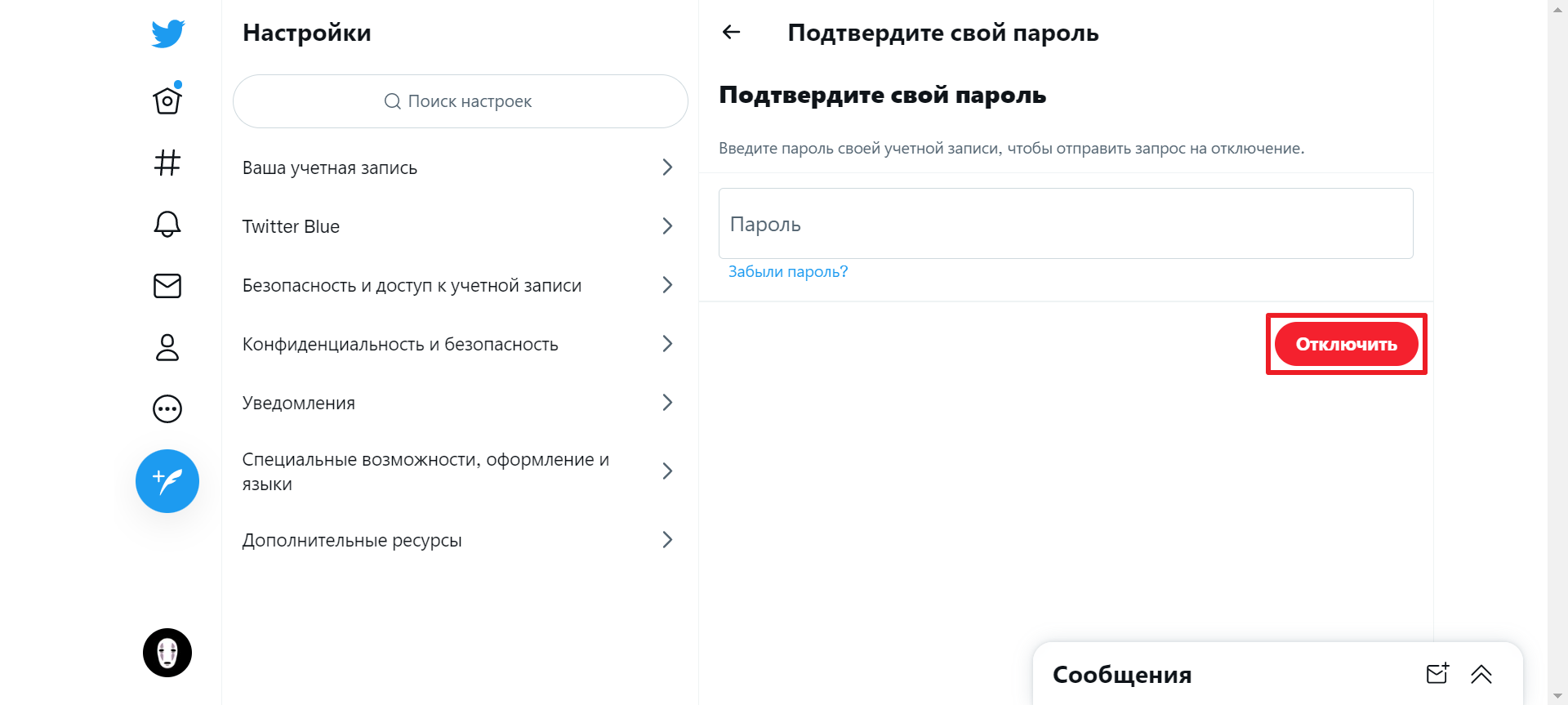The height and width of the screenshot is (705, 1568).
Task: Open Notifications via the bell icon
Action: 167,224
